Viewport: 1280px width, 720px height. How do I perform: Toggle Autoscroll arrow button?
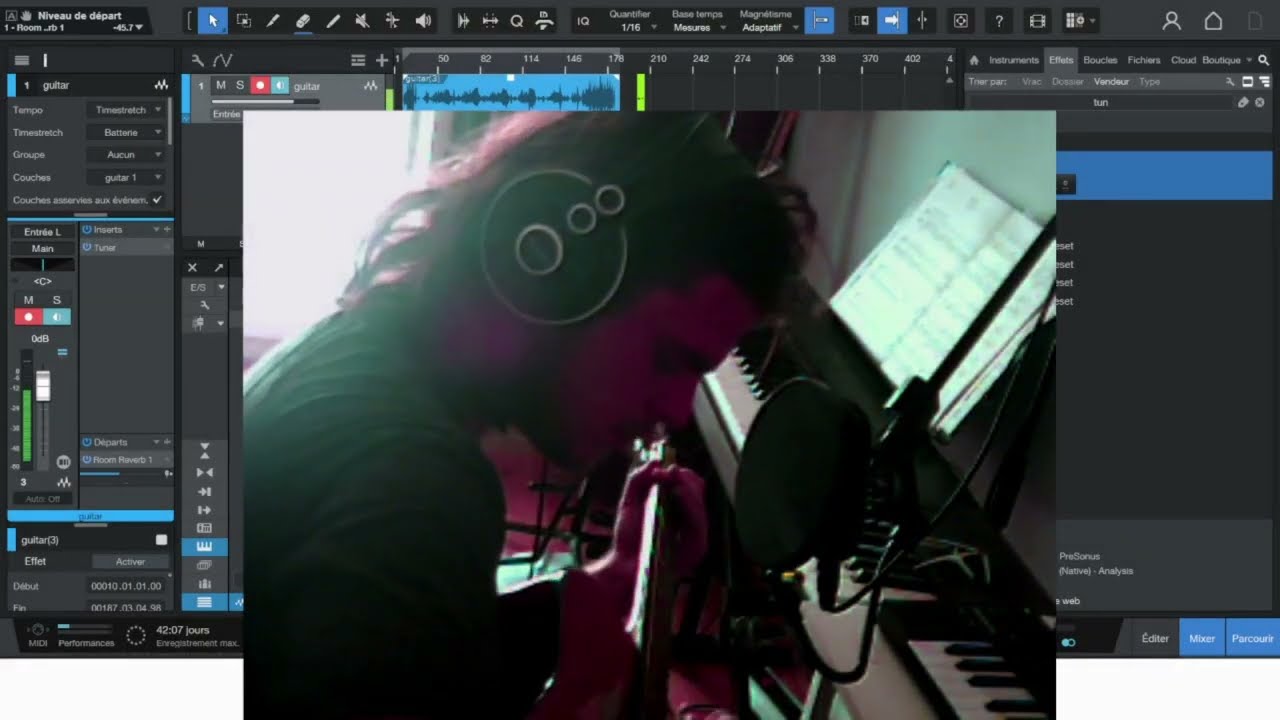point(892,20)
